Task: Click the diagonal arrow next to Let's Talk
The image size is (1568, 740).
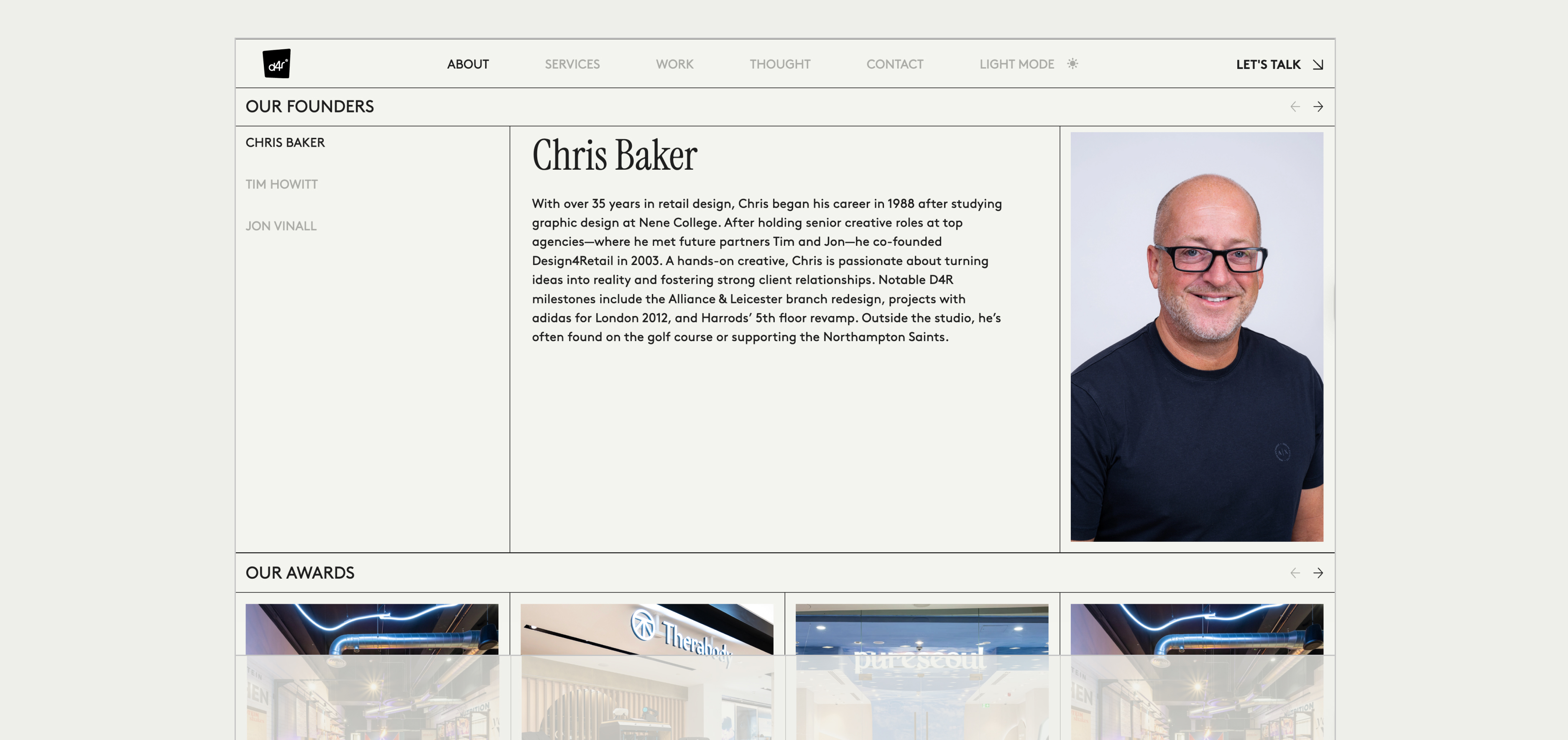Action: pos(1318,64)
